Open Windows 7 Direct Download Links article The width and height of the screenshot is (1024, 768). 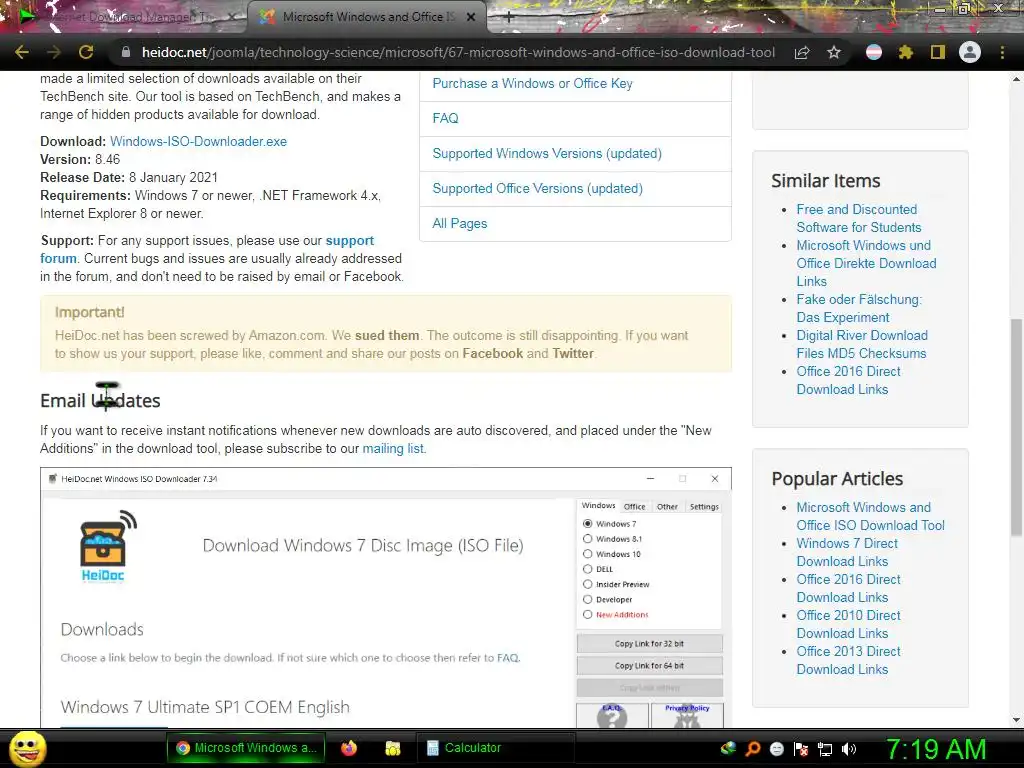tap(847, 552)
